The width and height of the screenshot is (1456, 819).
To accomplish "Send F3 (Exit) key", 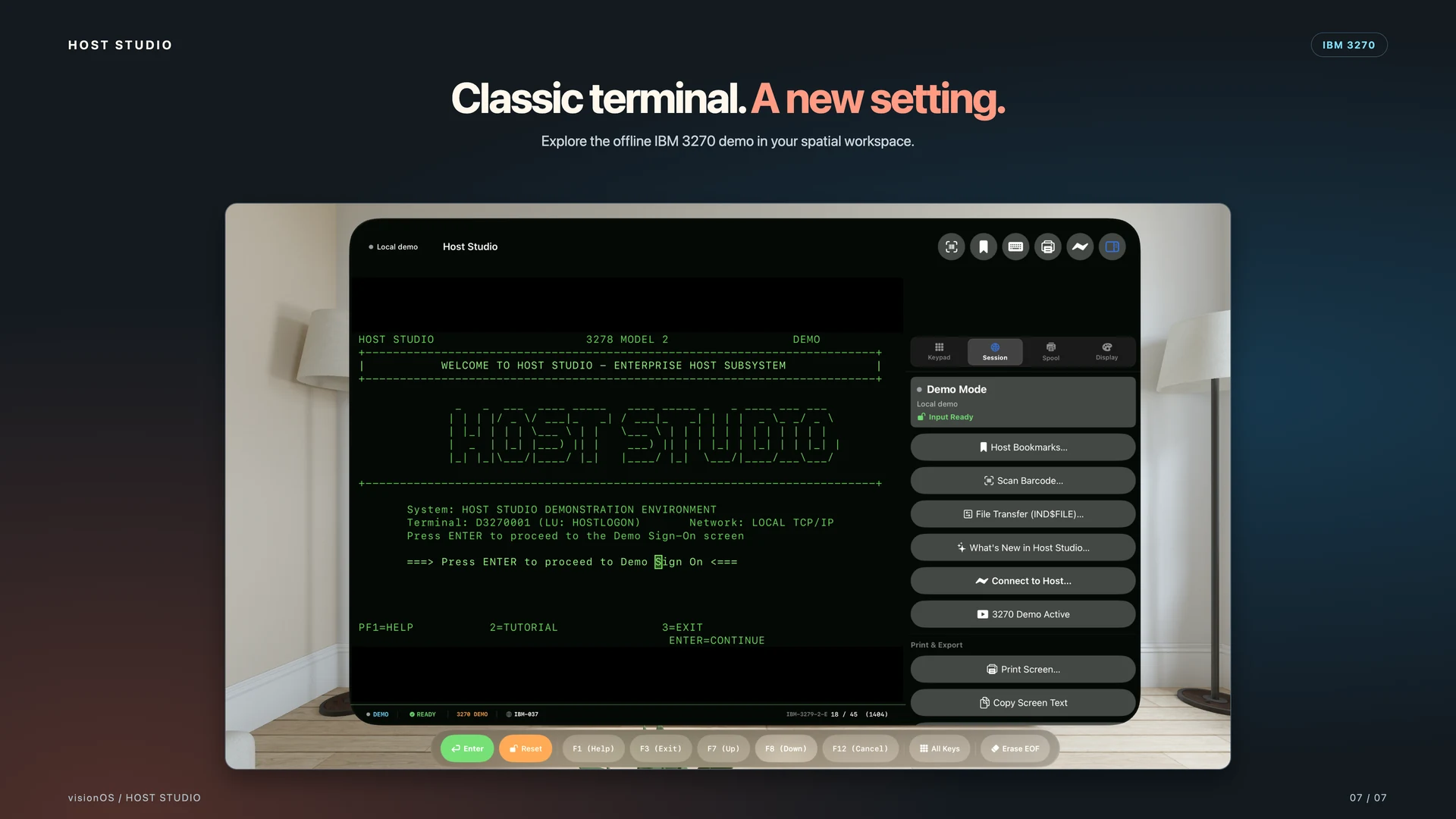I will coord(661,748).
